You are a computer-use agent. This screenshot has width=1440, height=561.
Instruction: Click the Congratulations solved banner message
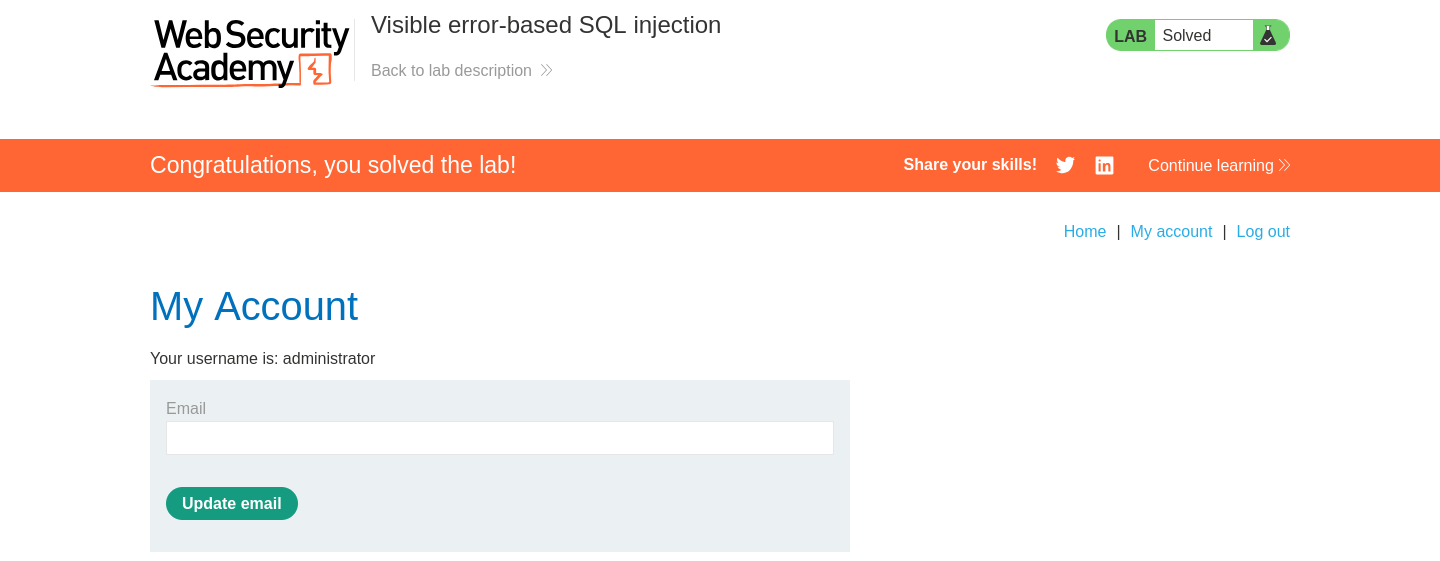click(x=333, y=165)
